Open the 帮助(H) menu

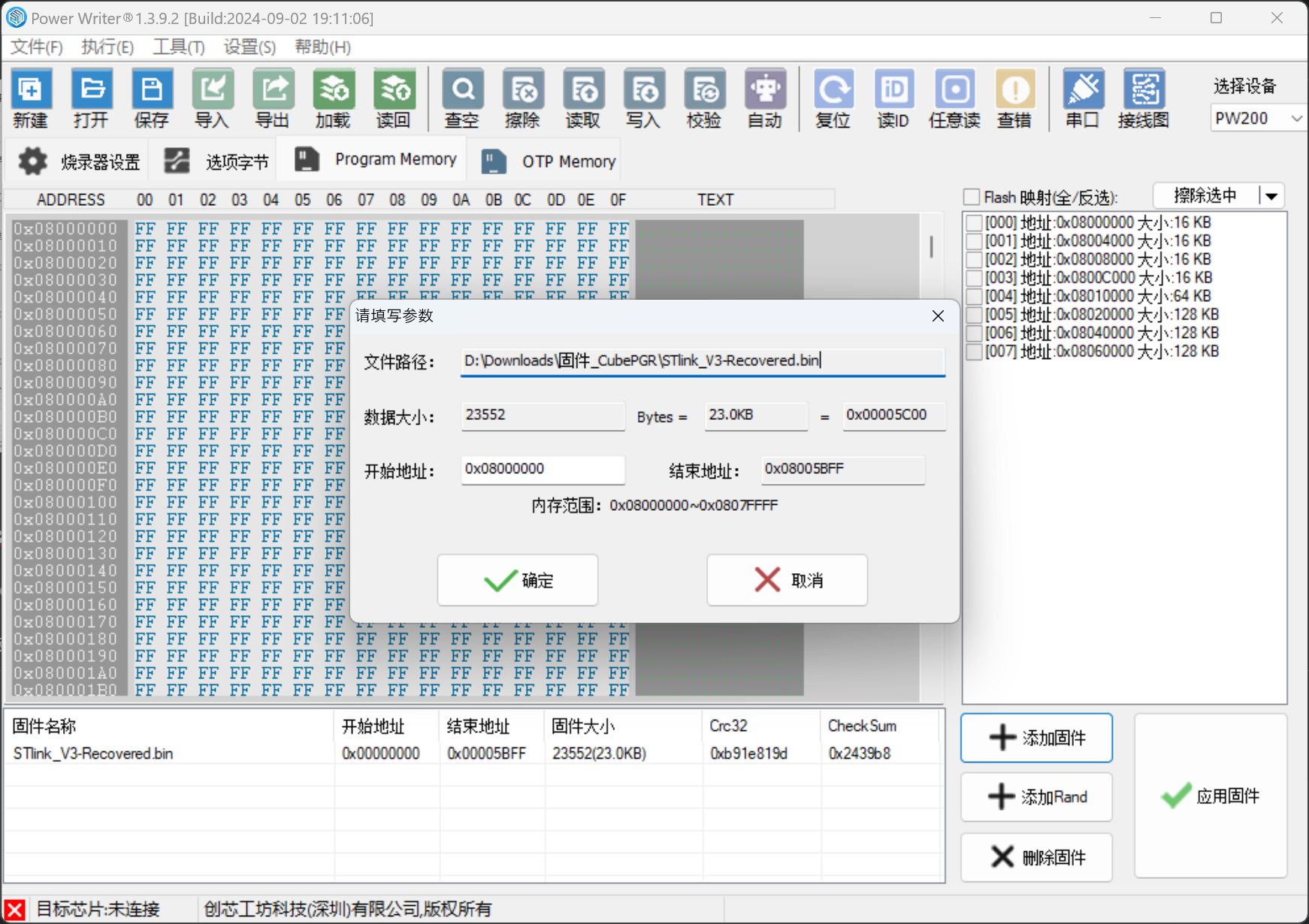322,47
